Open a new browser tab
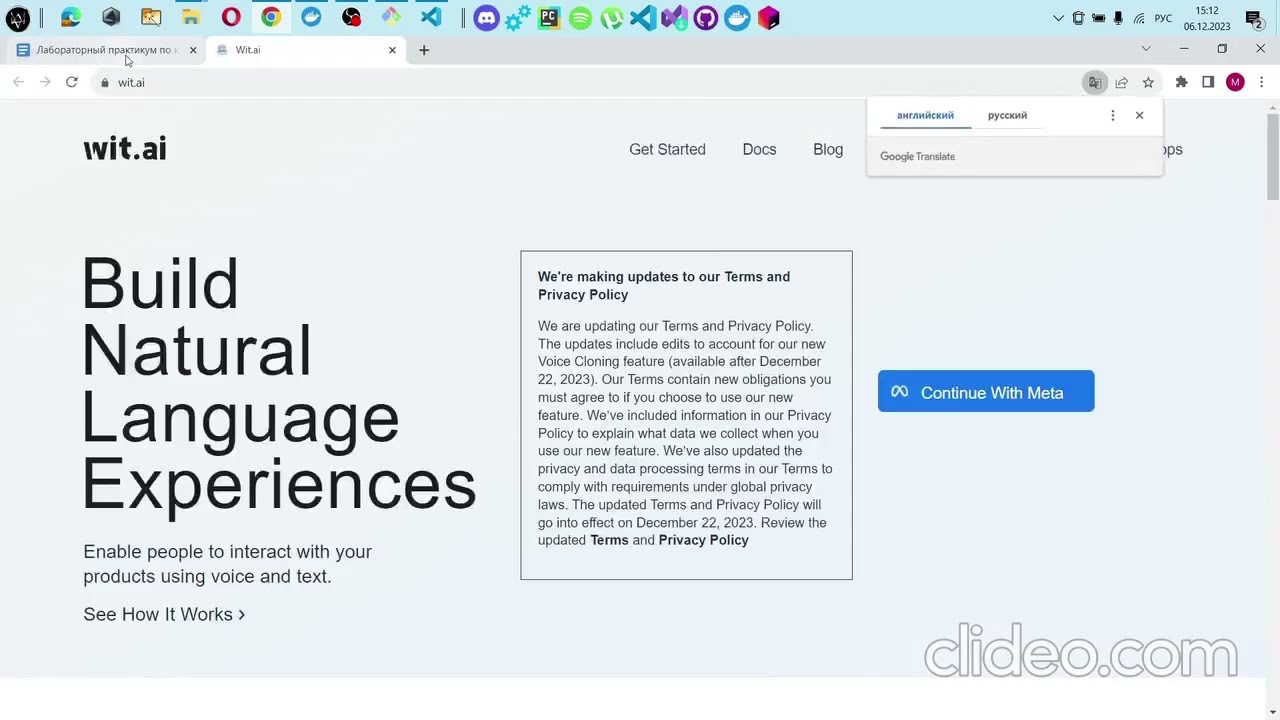The width and height of the screenshot is (1280, 720). pyautogui.click(x=424, y=50)
